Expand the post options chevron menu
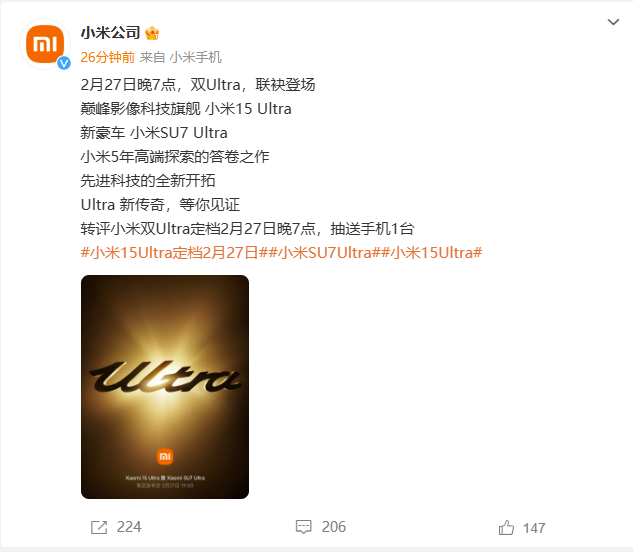Screen dimensions: 633x552 (613, 22)
